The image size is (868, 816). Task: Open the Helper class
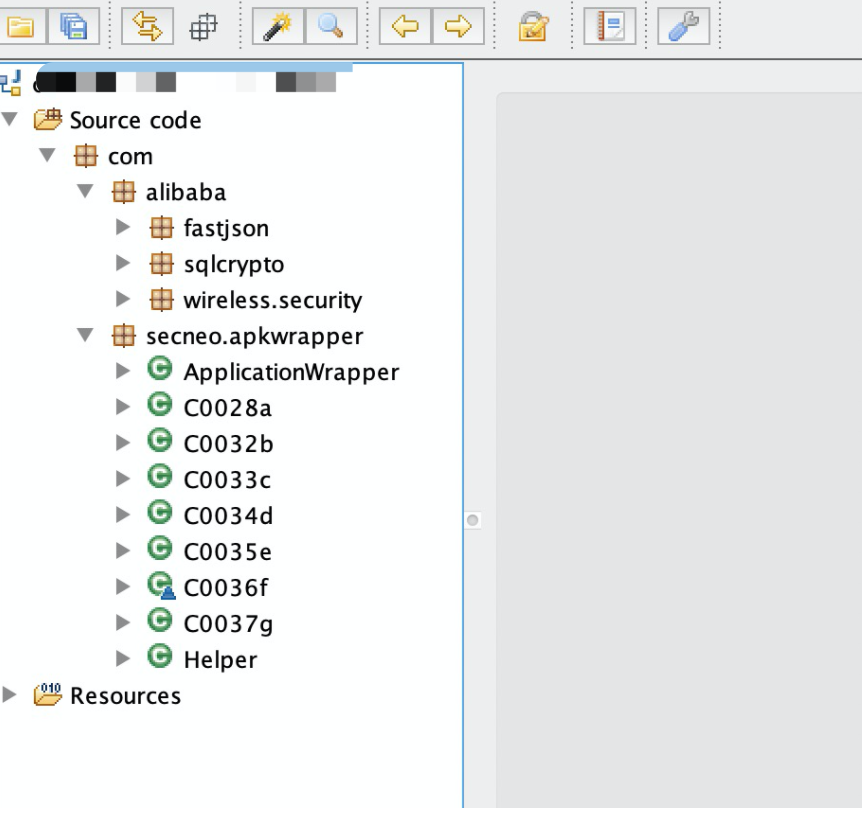click(220, 660)
